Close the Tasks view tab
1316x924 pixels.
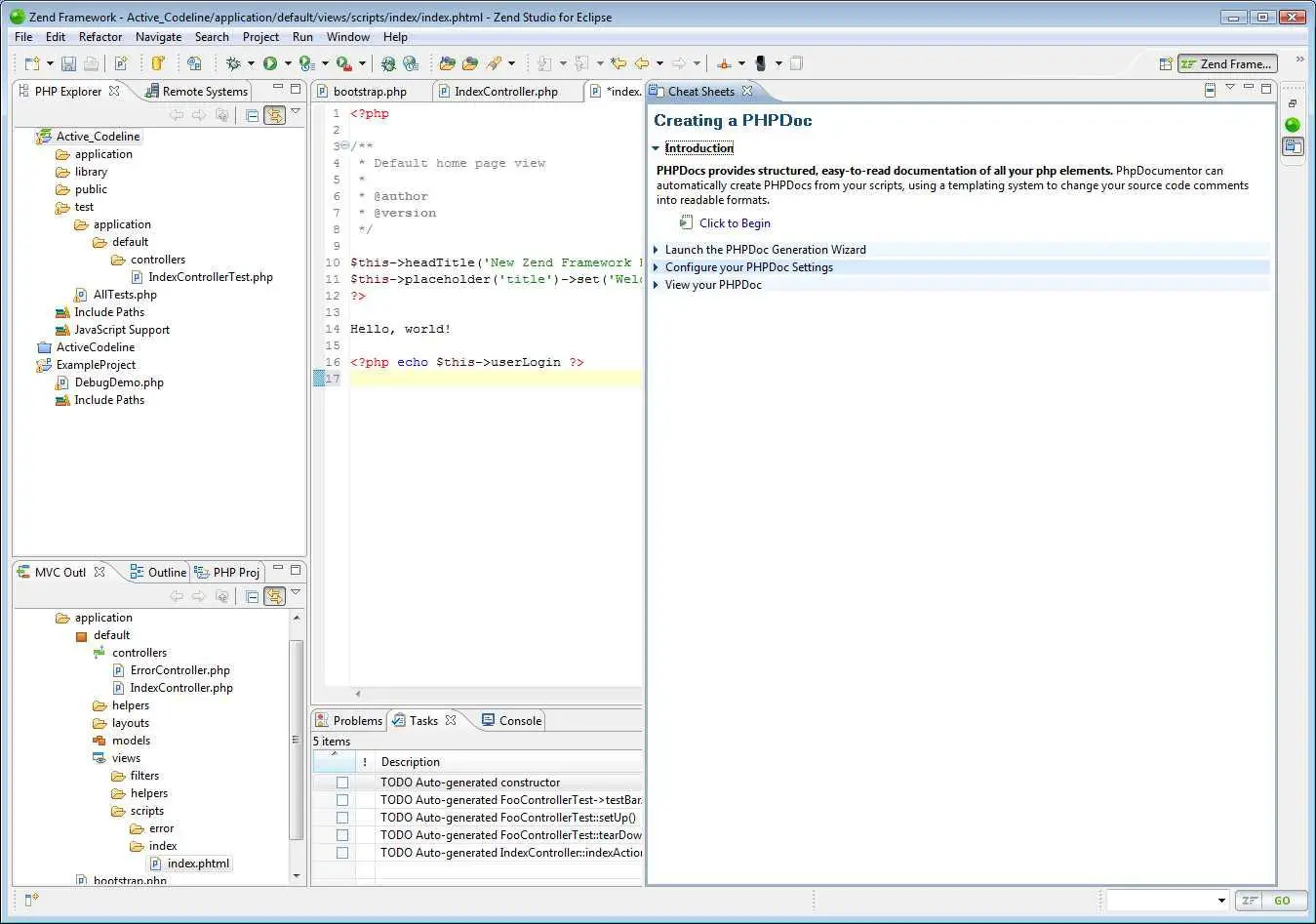click(x=451, y=720)
